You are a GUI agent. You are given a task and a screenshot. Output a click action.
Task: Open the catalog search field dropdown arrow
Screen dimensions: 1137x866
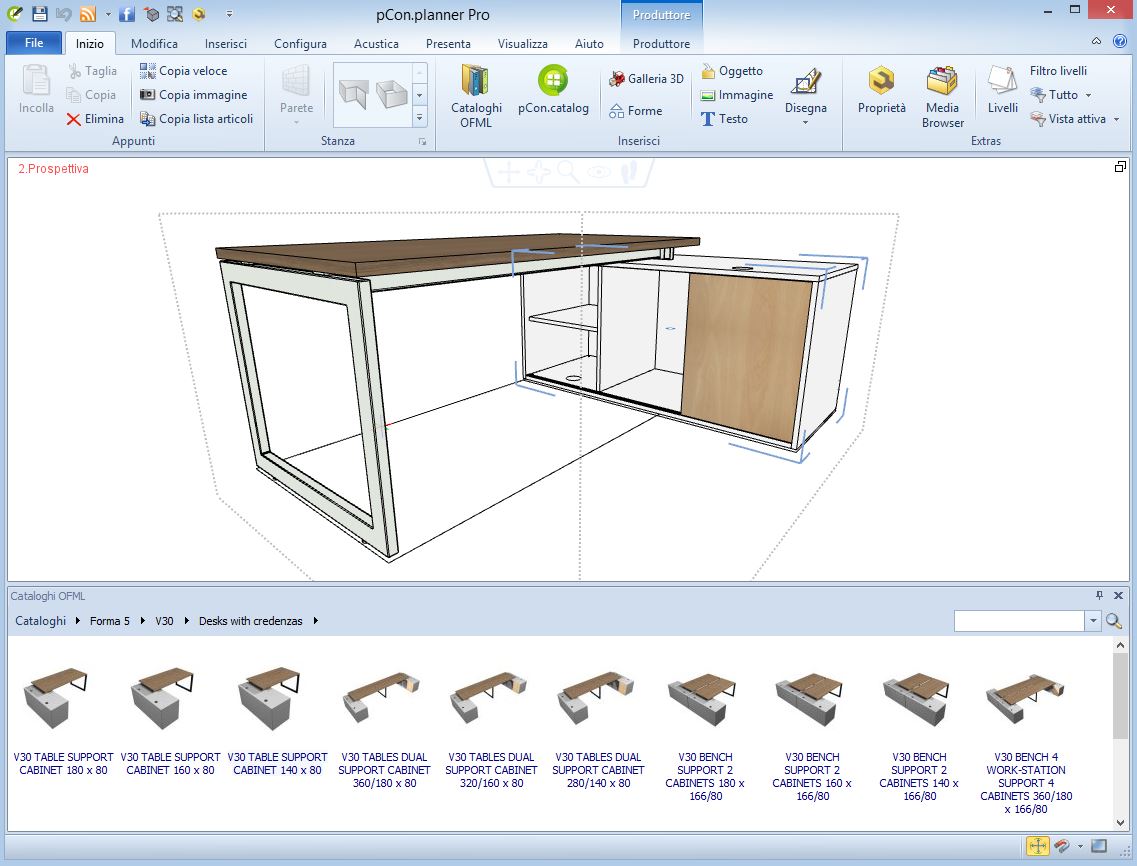pyautogui.click(x=1093, y=621)
